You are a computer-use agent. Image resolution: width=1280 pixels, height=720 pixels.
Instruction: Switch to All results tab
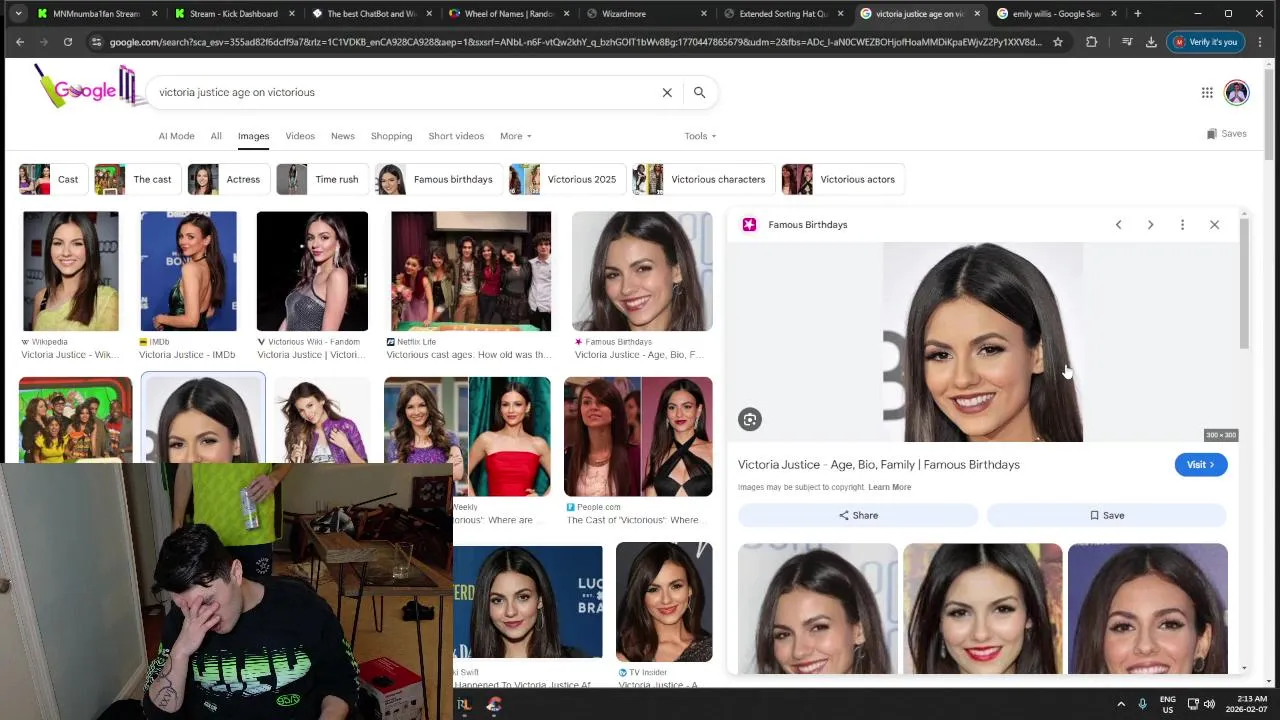[216, 136]
